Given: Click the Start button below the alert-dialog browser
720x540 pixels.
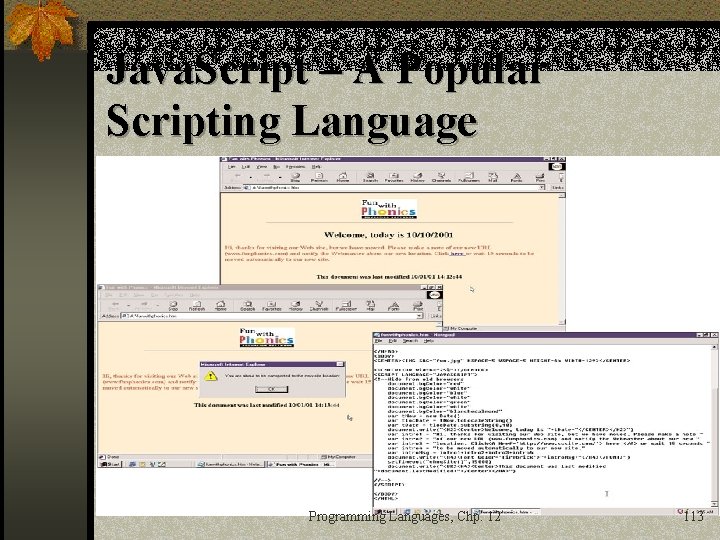Looking at the screenshot, I should [110, 464].
